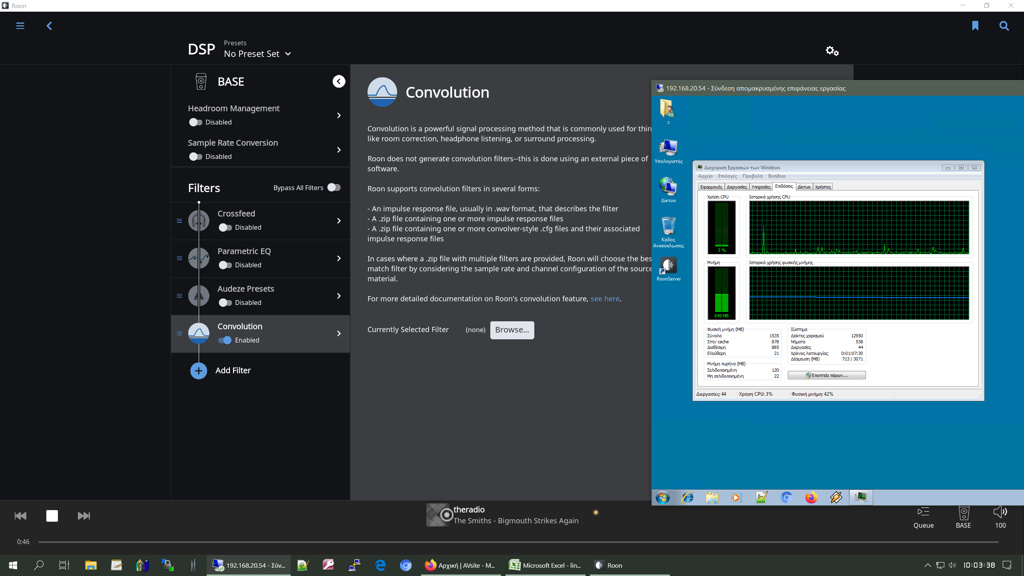Open the volume speaker icon showing 100
This screenshot has width=1024, height=576.
[1000, 512]
